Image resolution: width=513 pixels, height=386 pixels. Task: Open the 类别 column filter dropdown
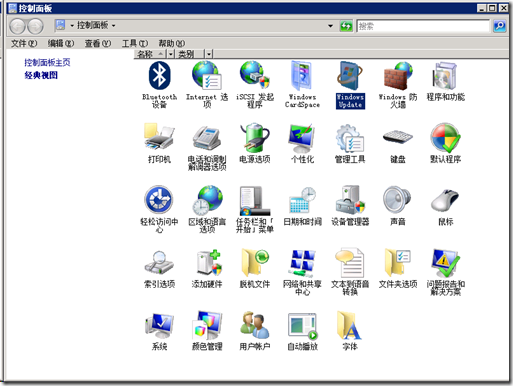coord(209,54)
